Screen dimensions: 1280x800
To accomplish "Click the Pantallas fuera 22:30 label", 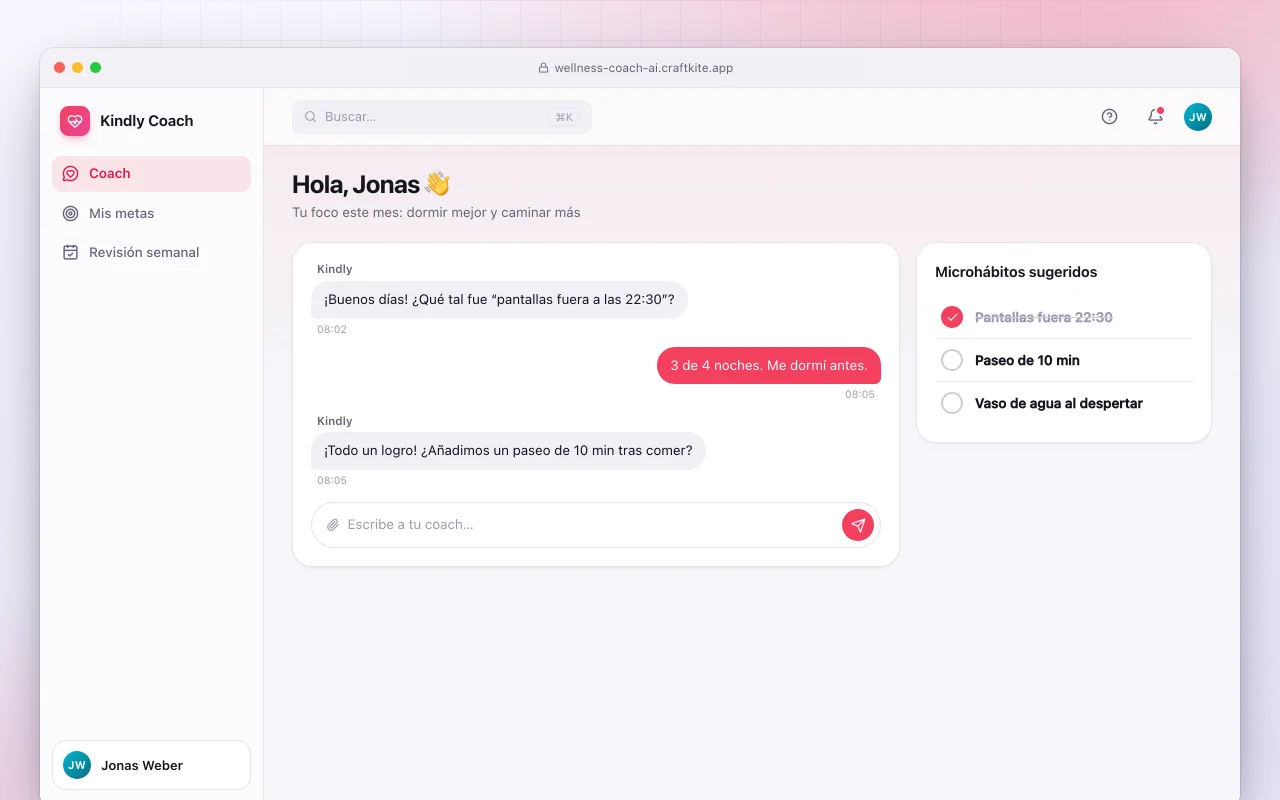I will click(1044, 317).
